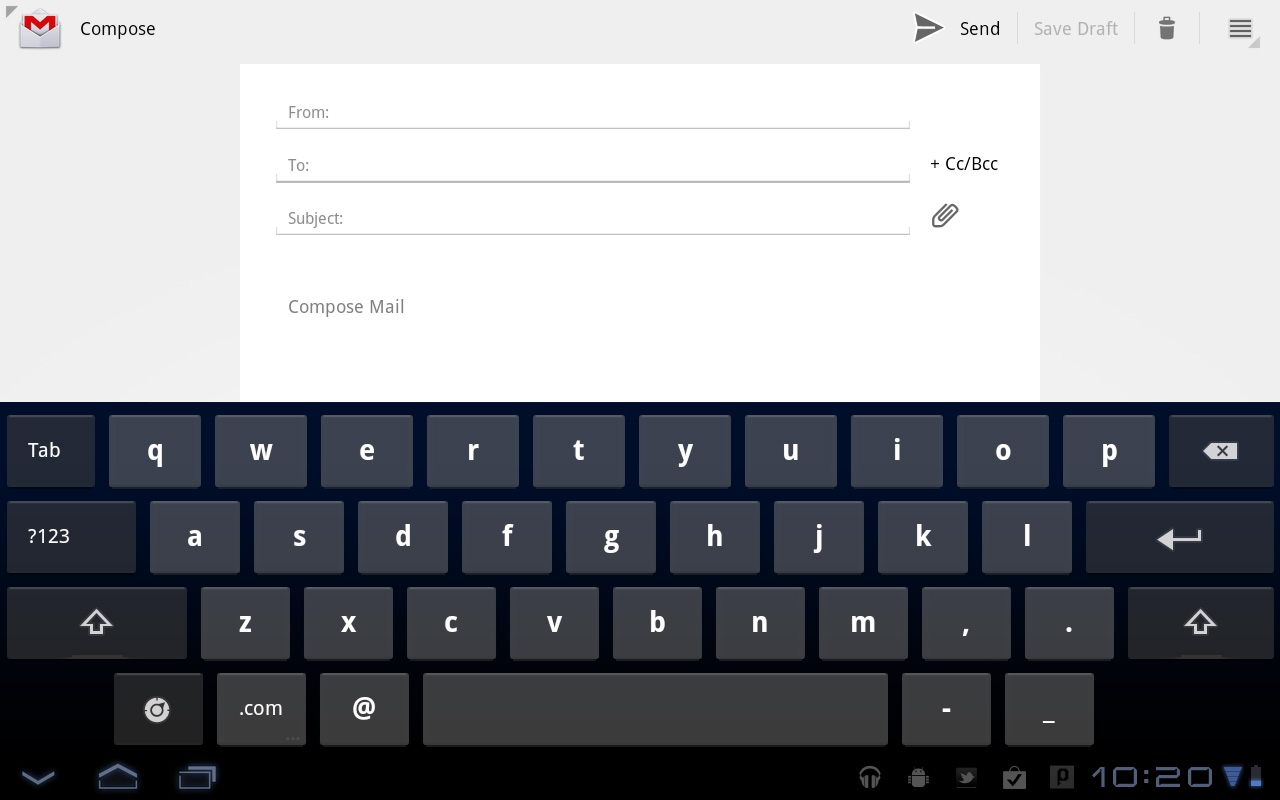Focus the To recipient field

click(x=593, y=165)
